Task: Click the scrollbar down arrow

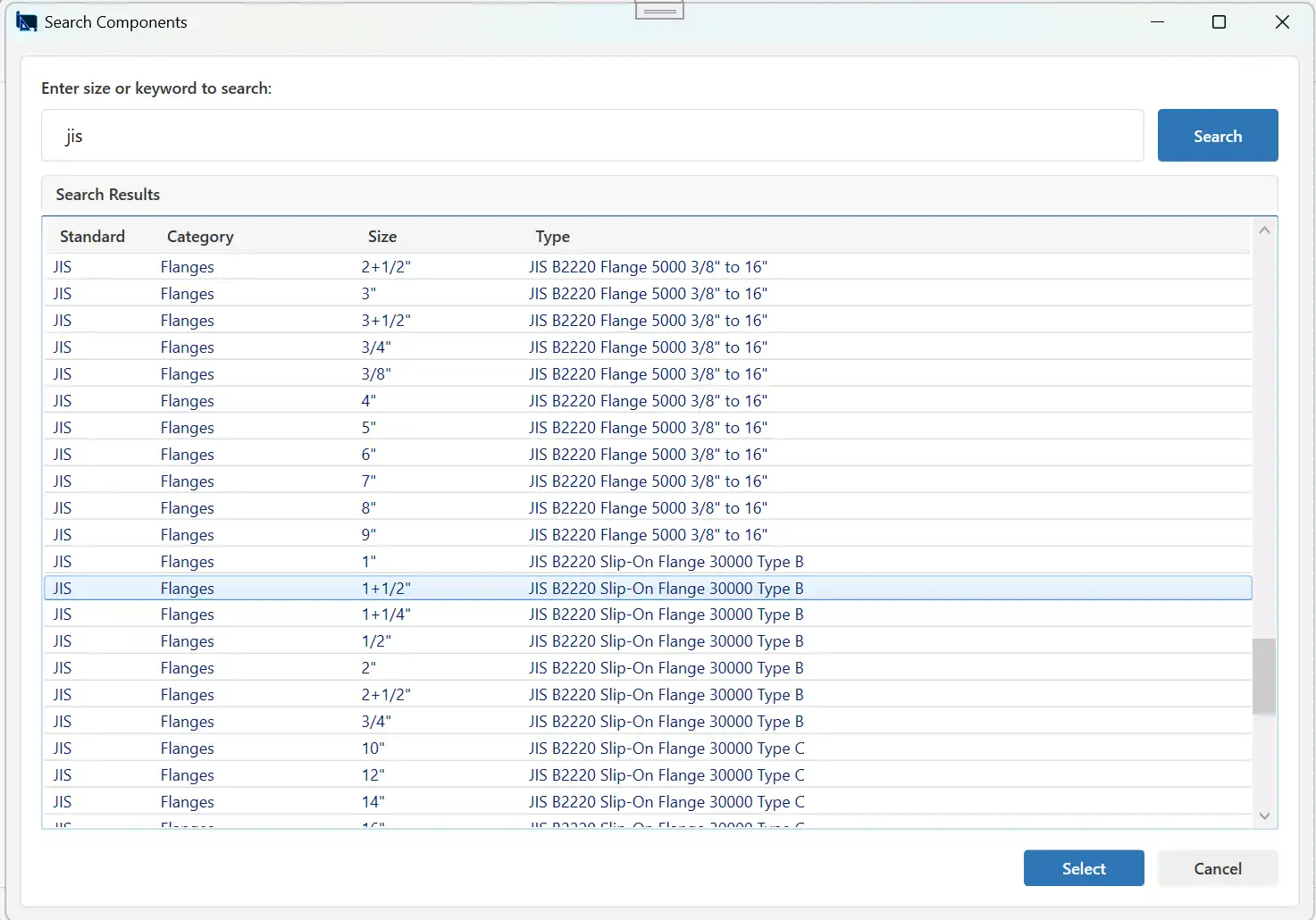Action: 1264,815
